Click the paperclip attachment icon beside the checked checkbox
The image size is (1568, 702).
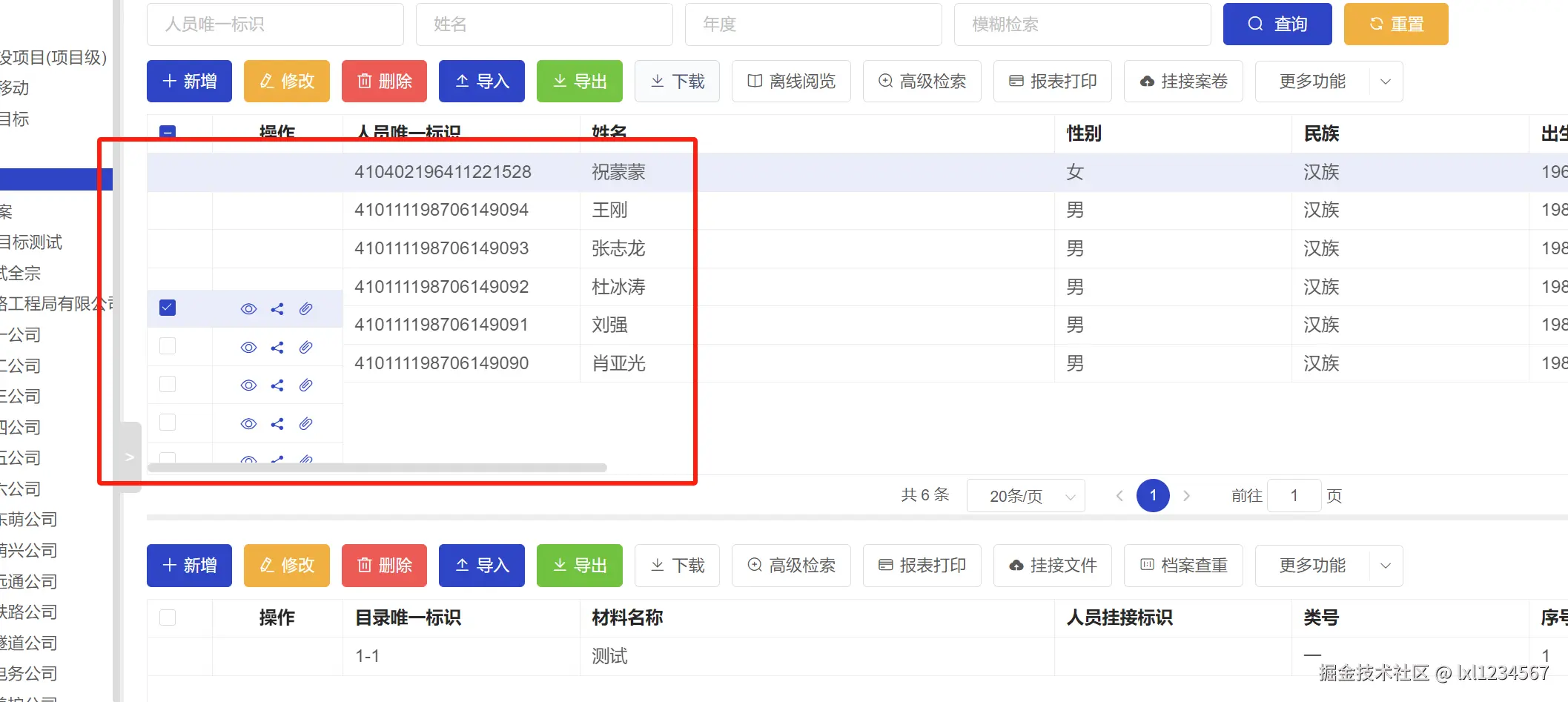(305, 309)
